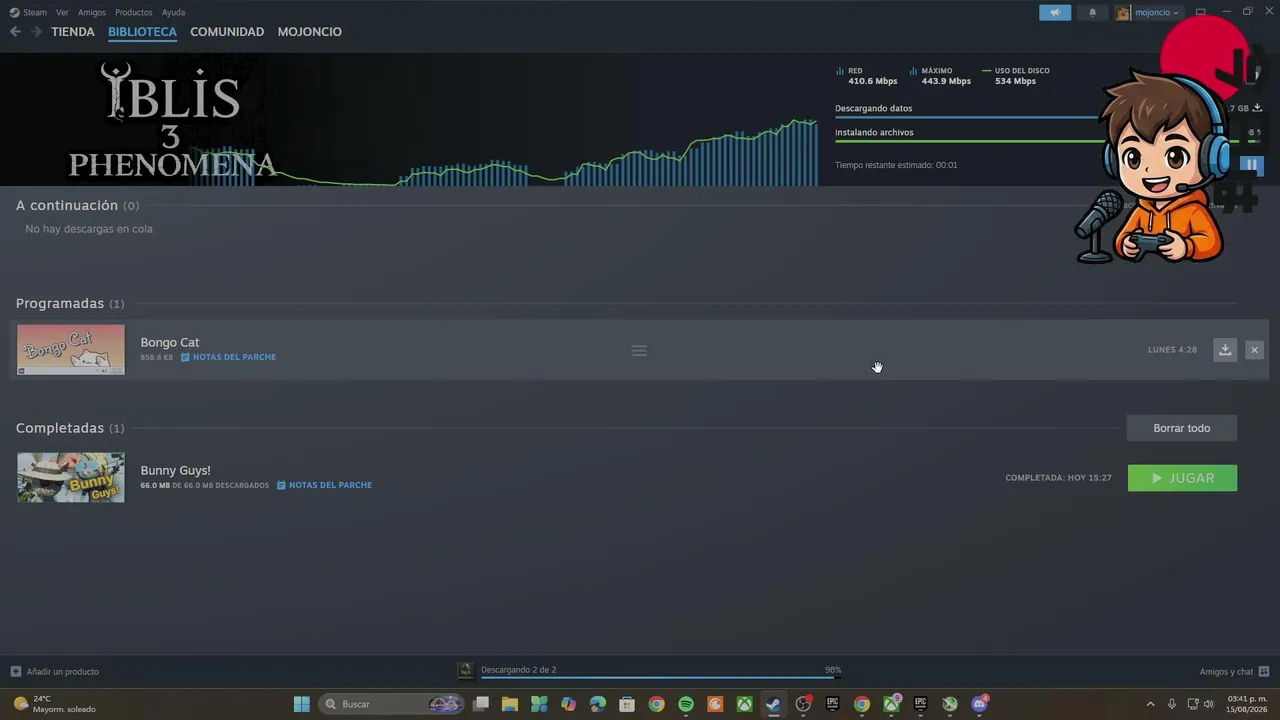Viewport: 1280px width, 720px height.
Task: Open Microsoft Edge from the taskbar
Action: click(598, 704)
